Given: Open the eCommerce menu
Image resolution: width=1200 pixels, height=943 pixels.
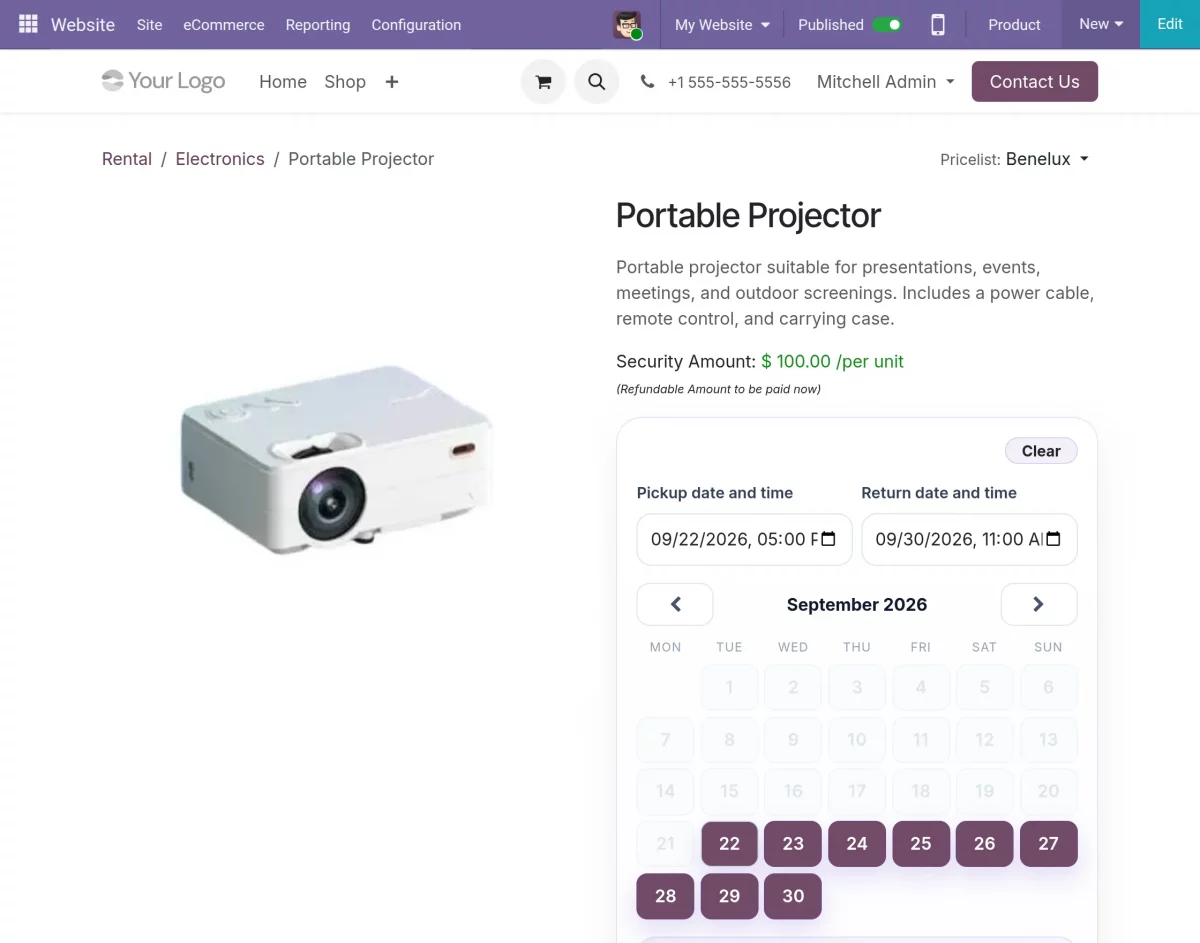Looking at the screenshot, I should tap(224, 25).
